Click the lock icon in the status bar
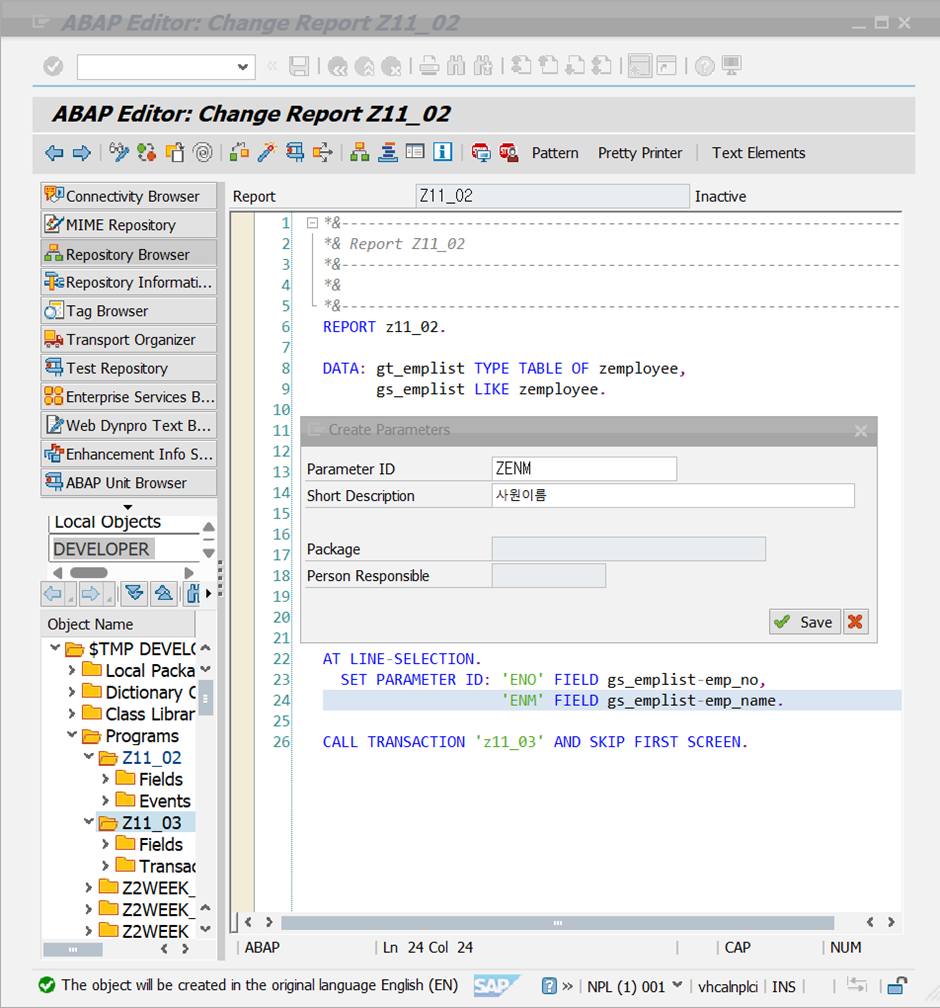Screen dimensions: 940x1008 tap(897, 986)
